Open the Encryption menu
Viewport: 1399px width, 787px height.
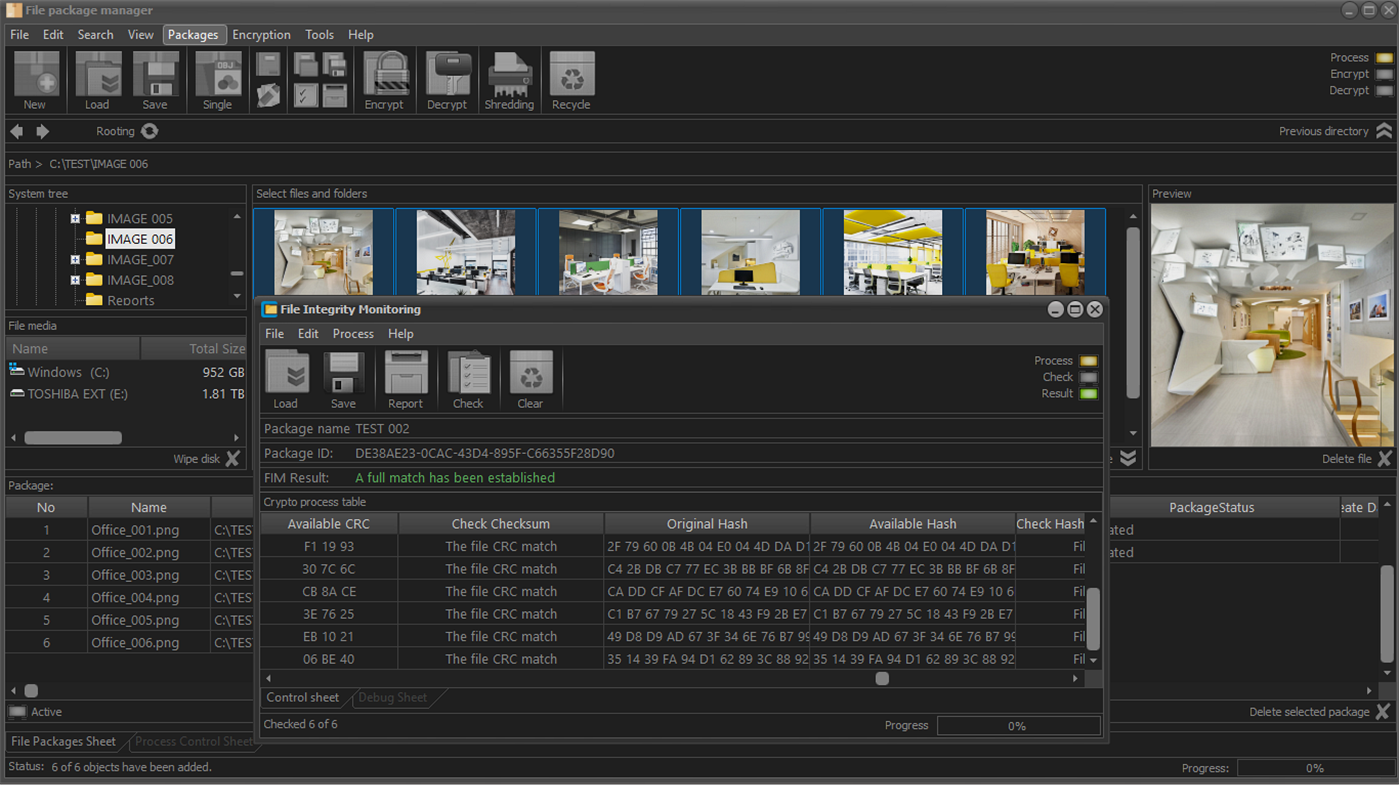pos(261,35)
